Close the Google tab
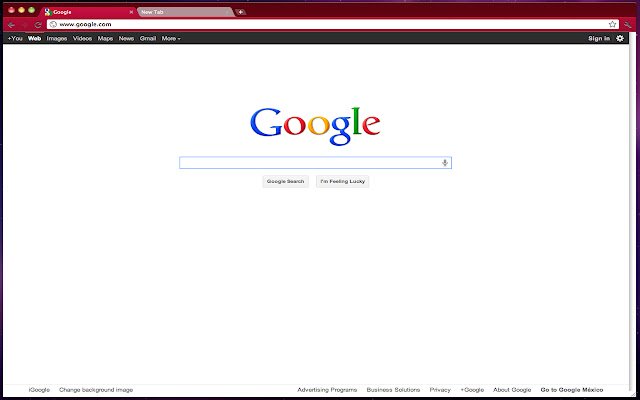The width and height of the screenshot is (640, 400). (x=131, y=12)
